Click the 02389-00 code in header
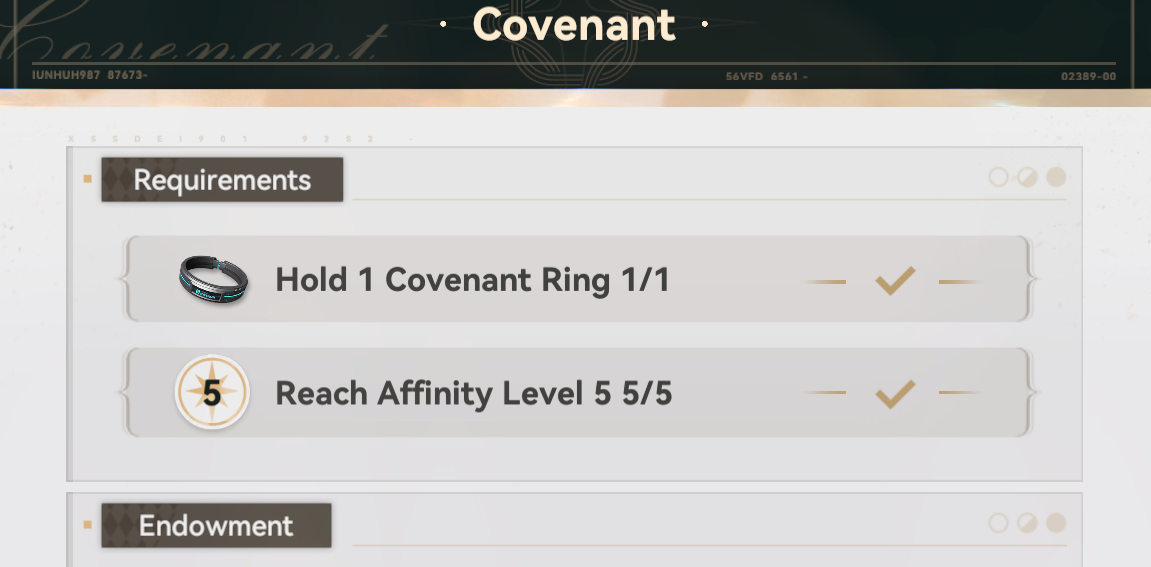The image size is (1151, 567). click(1089, 76)
